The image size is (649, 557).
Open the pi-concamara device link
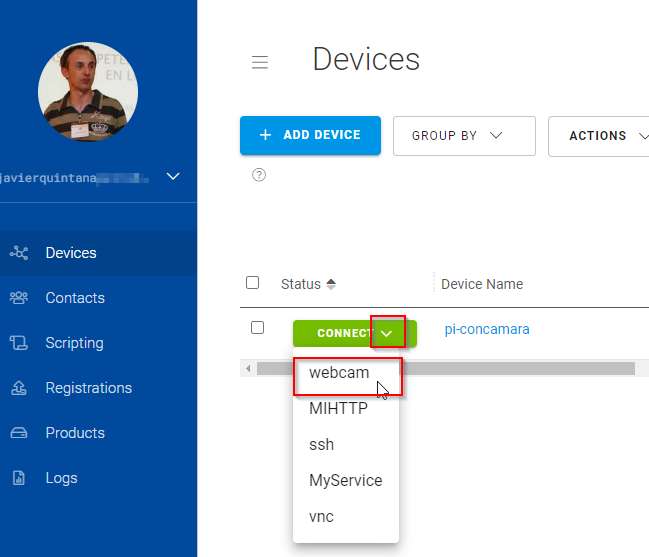point(487,329)
